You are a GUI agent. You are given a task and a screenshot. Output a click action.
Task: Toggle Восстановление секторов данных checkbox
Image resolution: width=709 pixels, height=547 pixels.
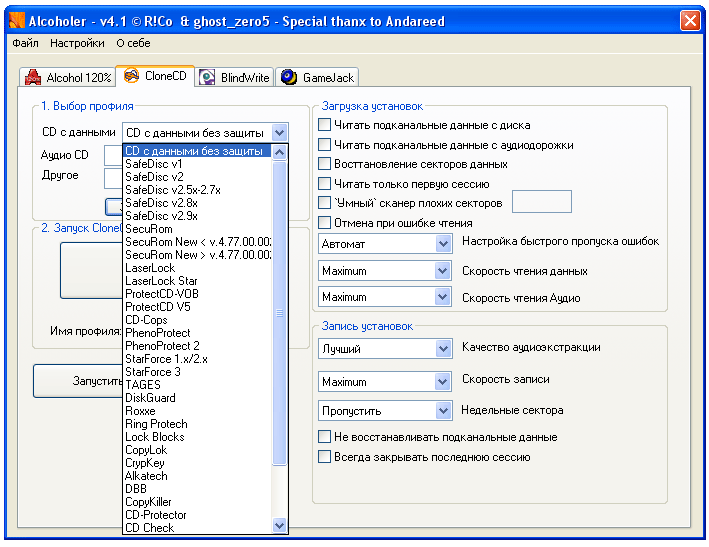point(324,164)
